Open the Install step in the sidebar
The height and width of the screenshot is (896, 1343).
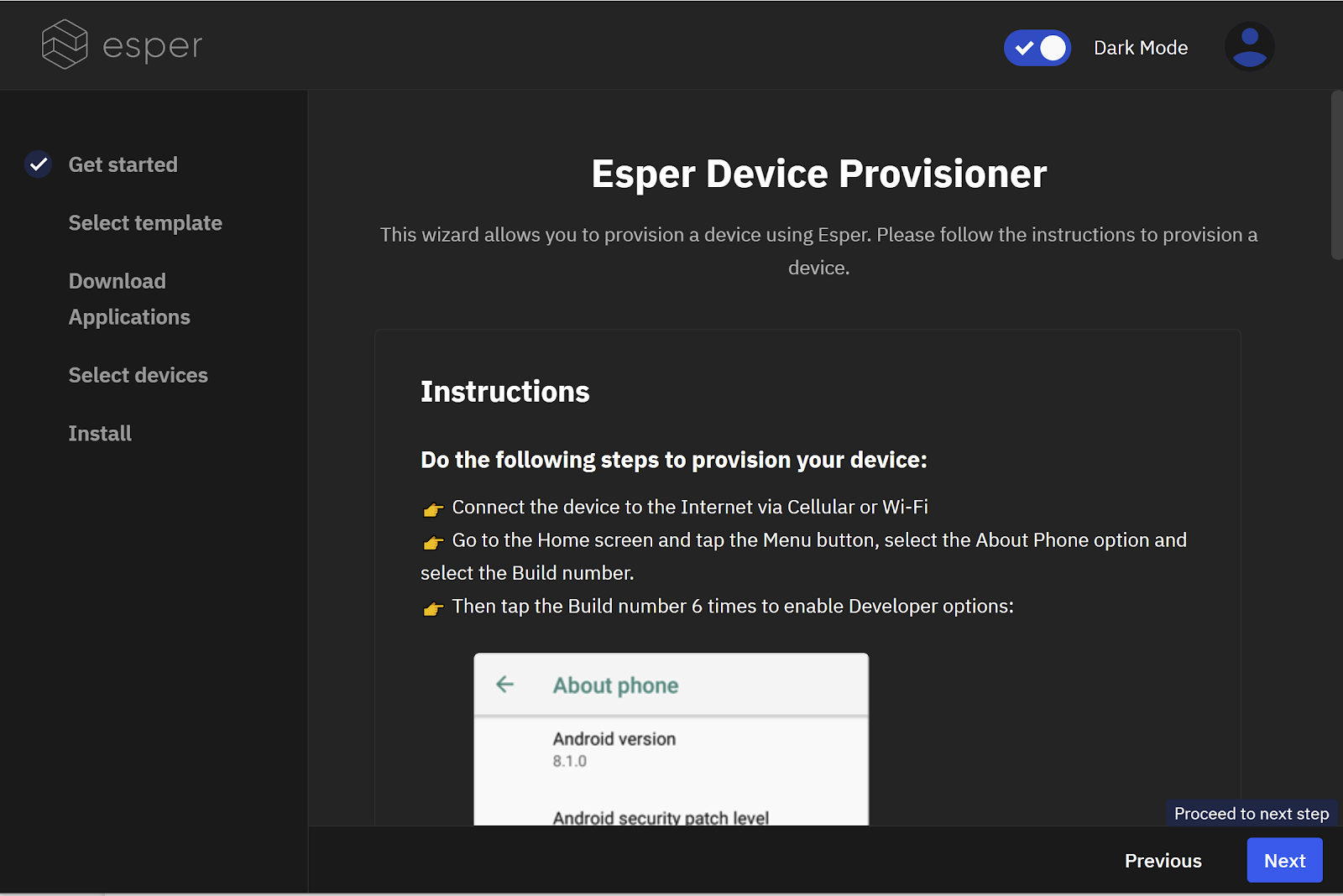pyautogui.click(x=99, y=433)
